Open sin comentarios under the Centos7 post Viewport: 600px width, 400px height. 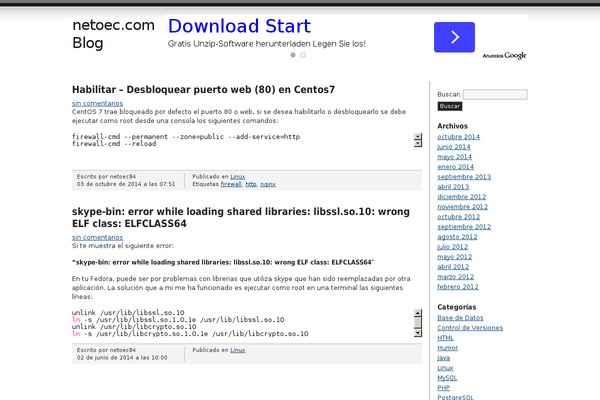(x=97, y=103)
